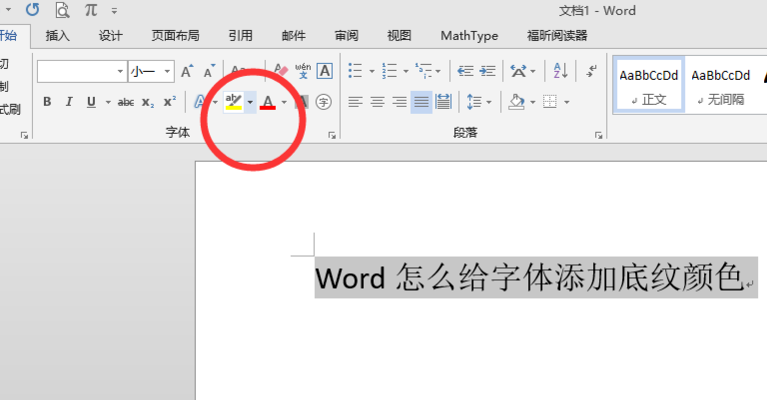Open font color dropdown arrow
Viewport: 767px width, 400px height.
[x=284, y=102]
